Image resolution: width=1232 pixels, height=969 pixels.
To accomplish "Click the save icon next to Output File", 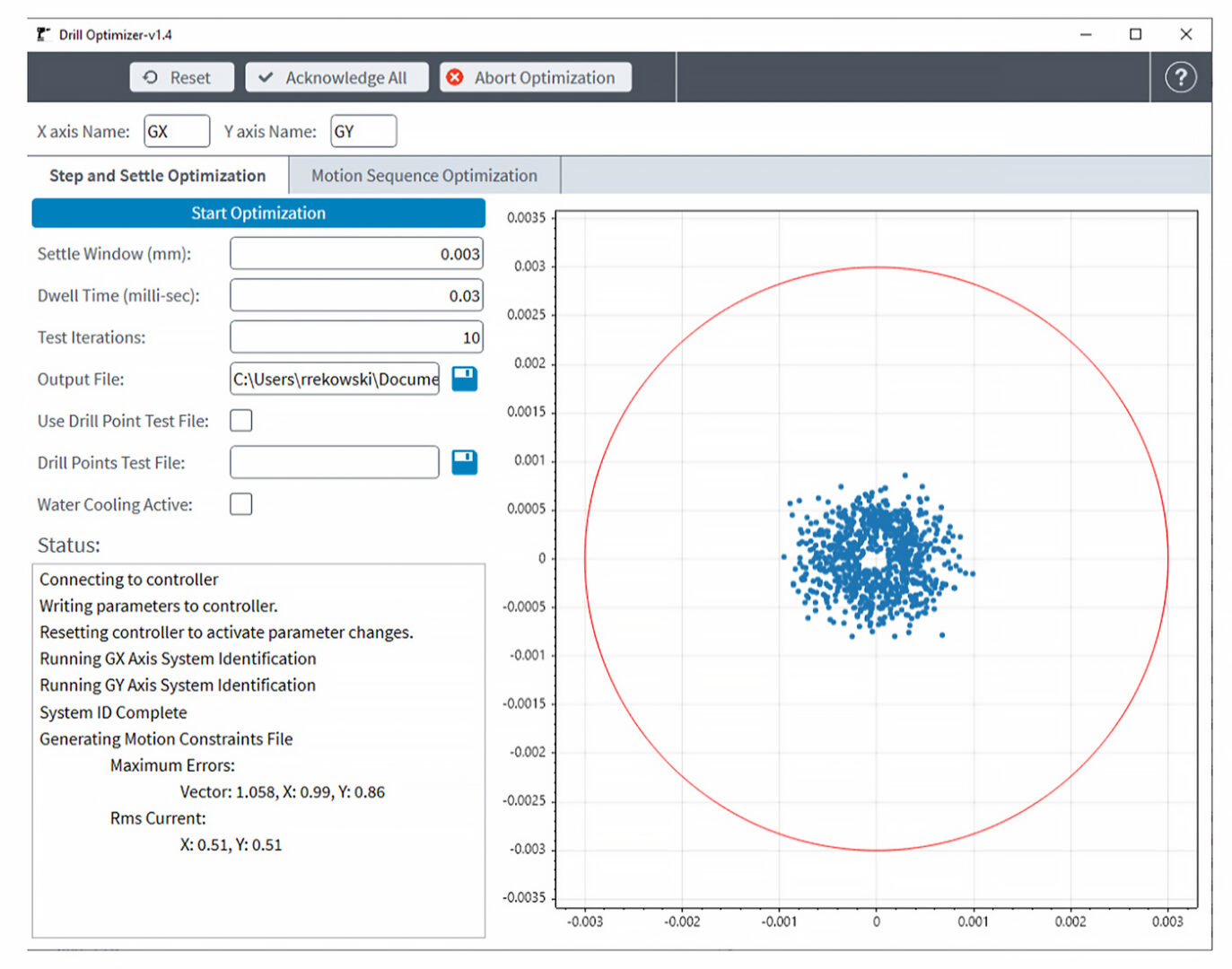I will click(x=463, y=379).
